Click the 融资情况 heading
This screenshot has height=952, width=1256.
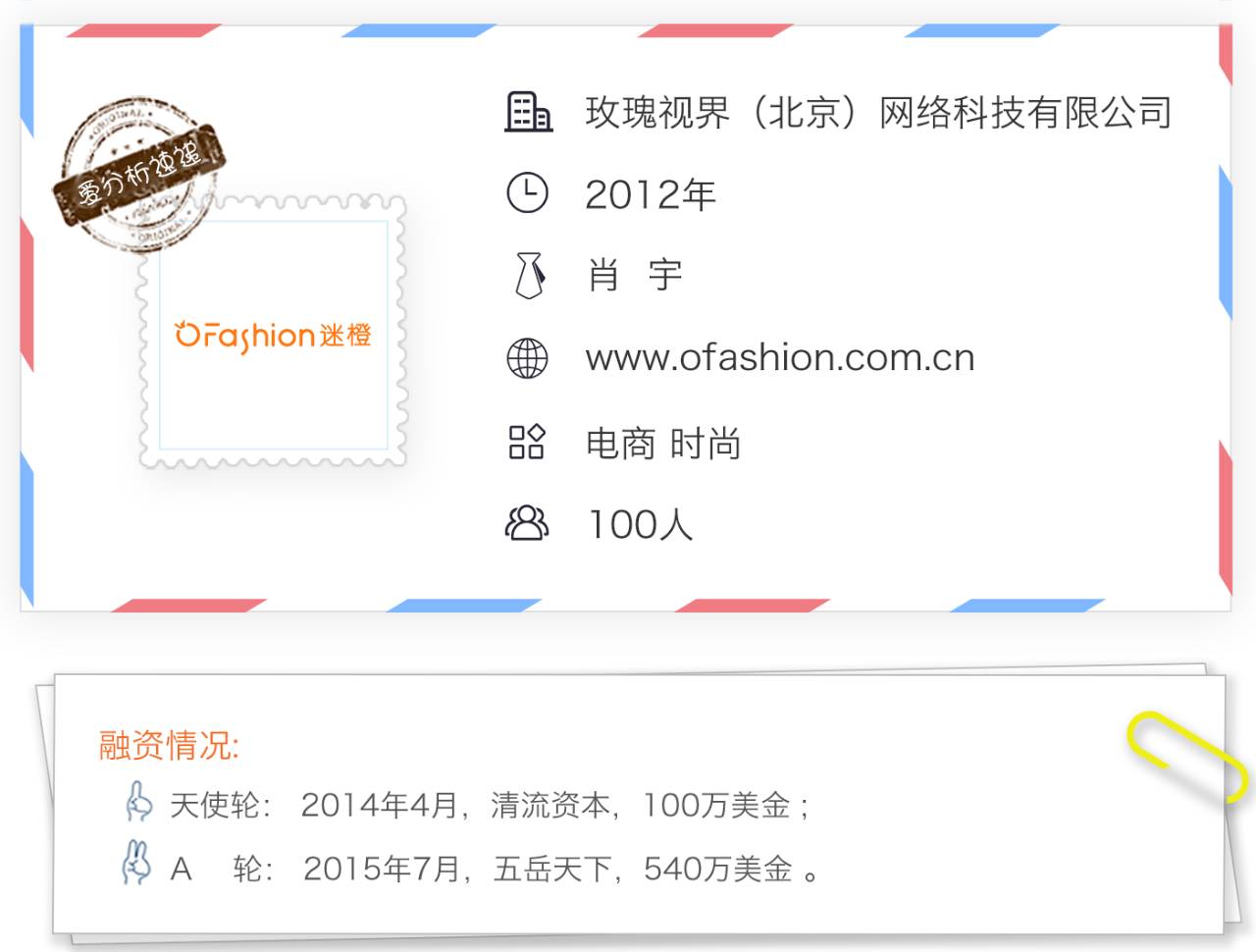(x=169, y=745)
